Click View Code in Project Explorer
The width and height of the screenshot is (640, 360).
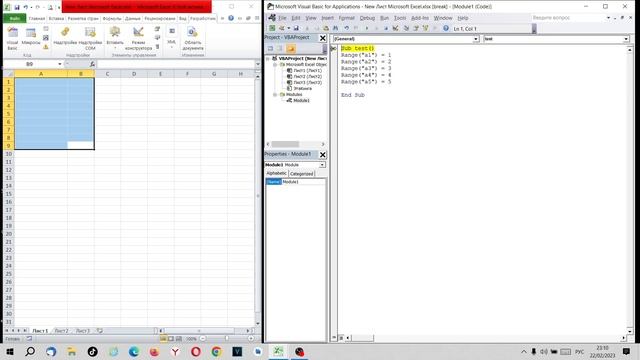[x=270, y=49]
